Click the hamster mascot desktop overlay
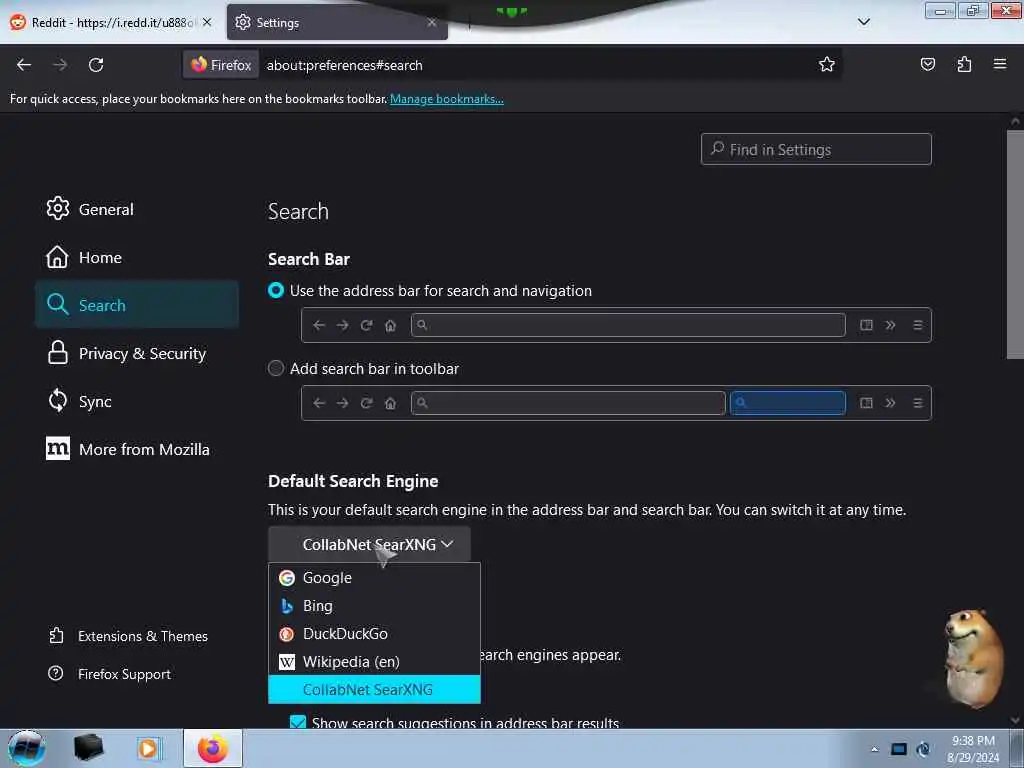The height and width of the screenshot is (768, 1024). point(972,659)
